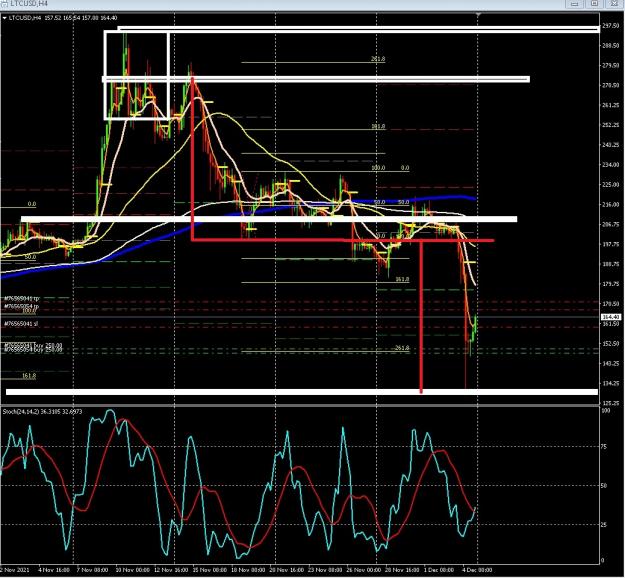This screenshot has height=578, width=625.
Task: Click the LTCUSD,H4 window title text
Action: 29,3
